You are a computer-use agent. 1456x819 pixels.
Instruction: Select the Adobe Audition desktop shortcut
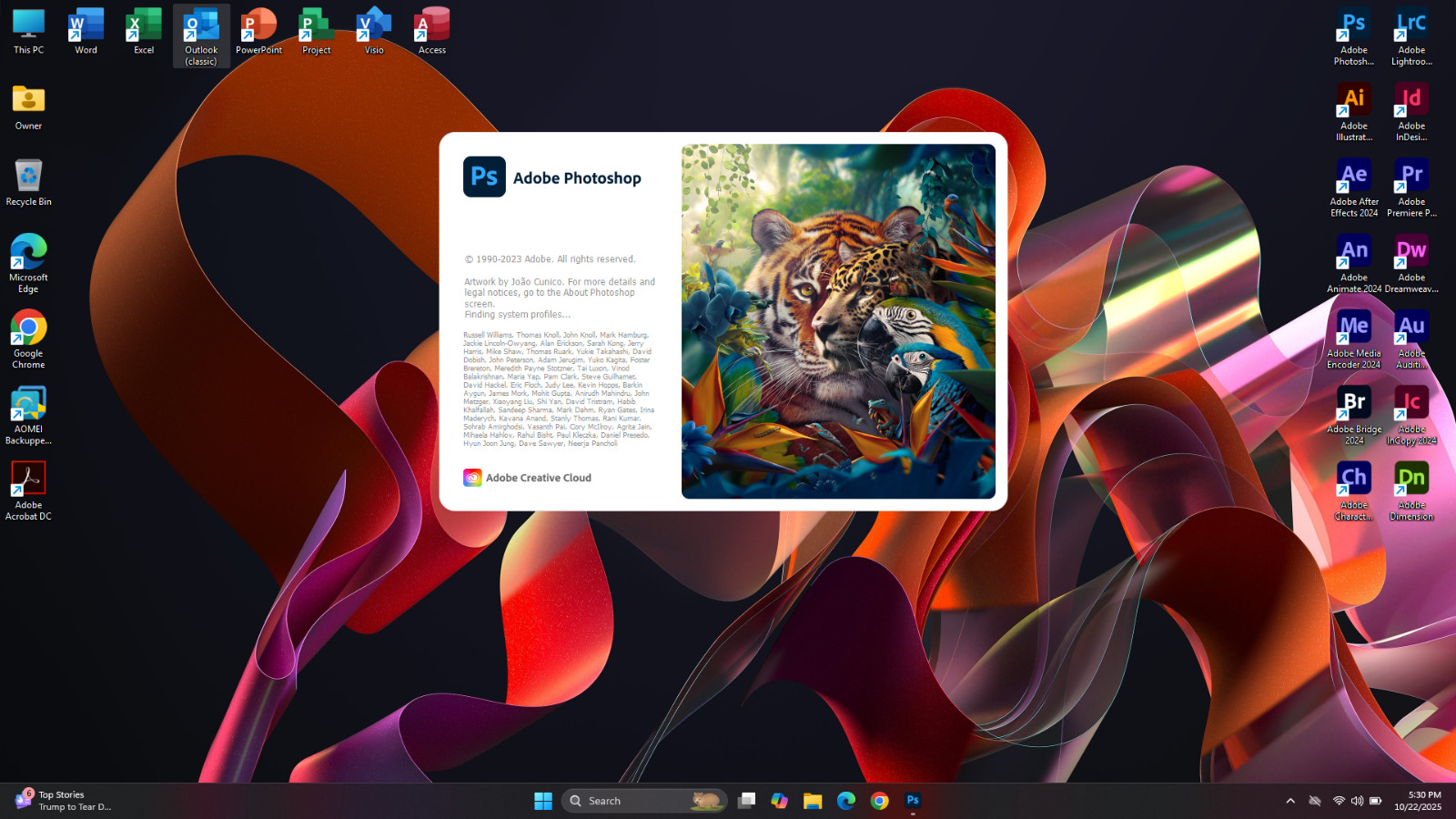[x=1411, y=339]
